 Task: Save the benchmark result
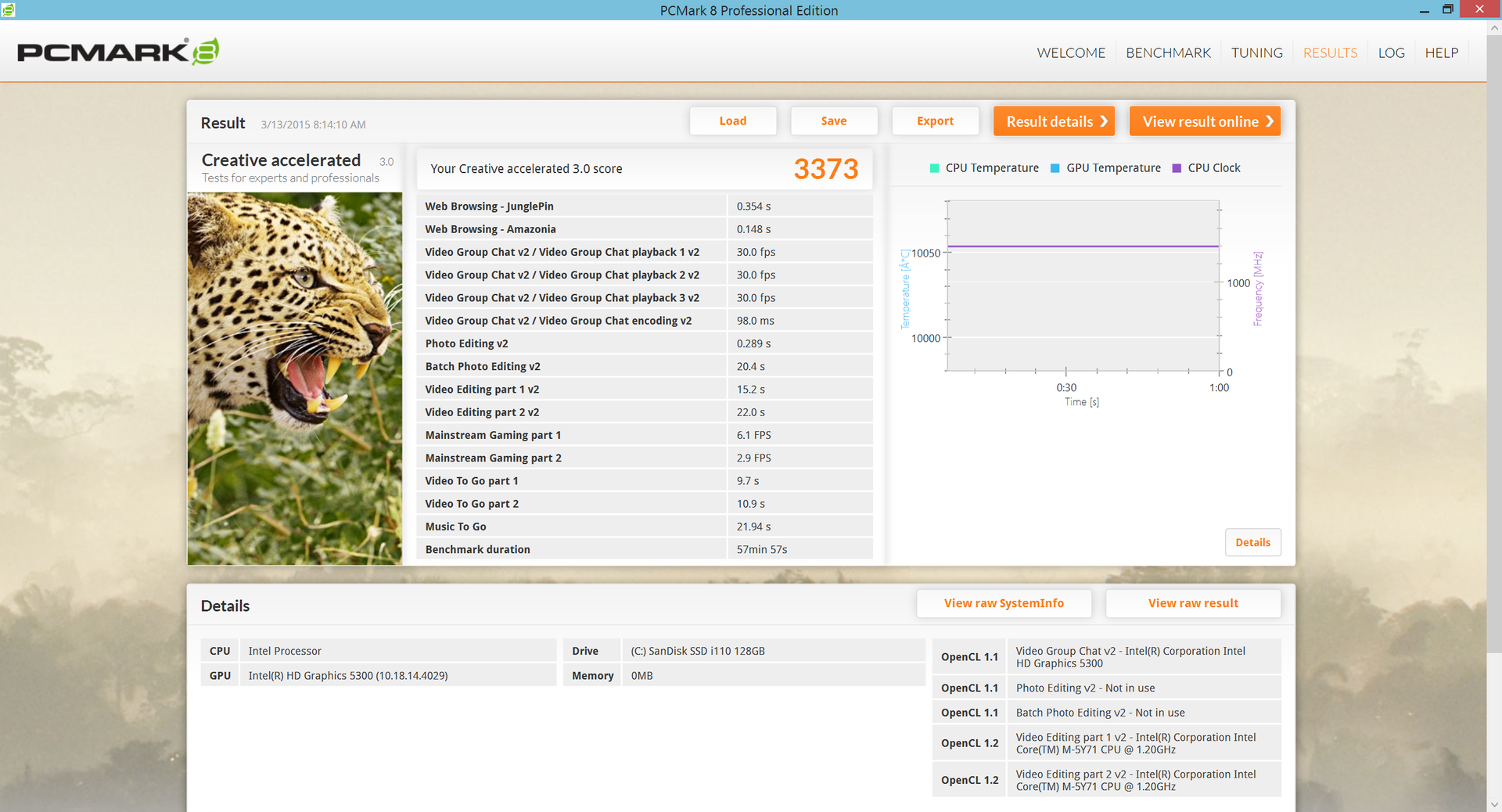pos(834,121)
